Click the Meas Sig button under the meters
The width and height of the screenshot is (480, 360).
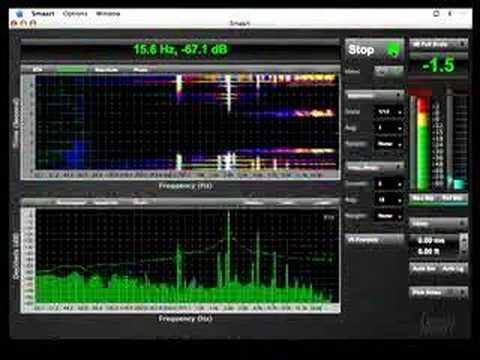[423, 198]
